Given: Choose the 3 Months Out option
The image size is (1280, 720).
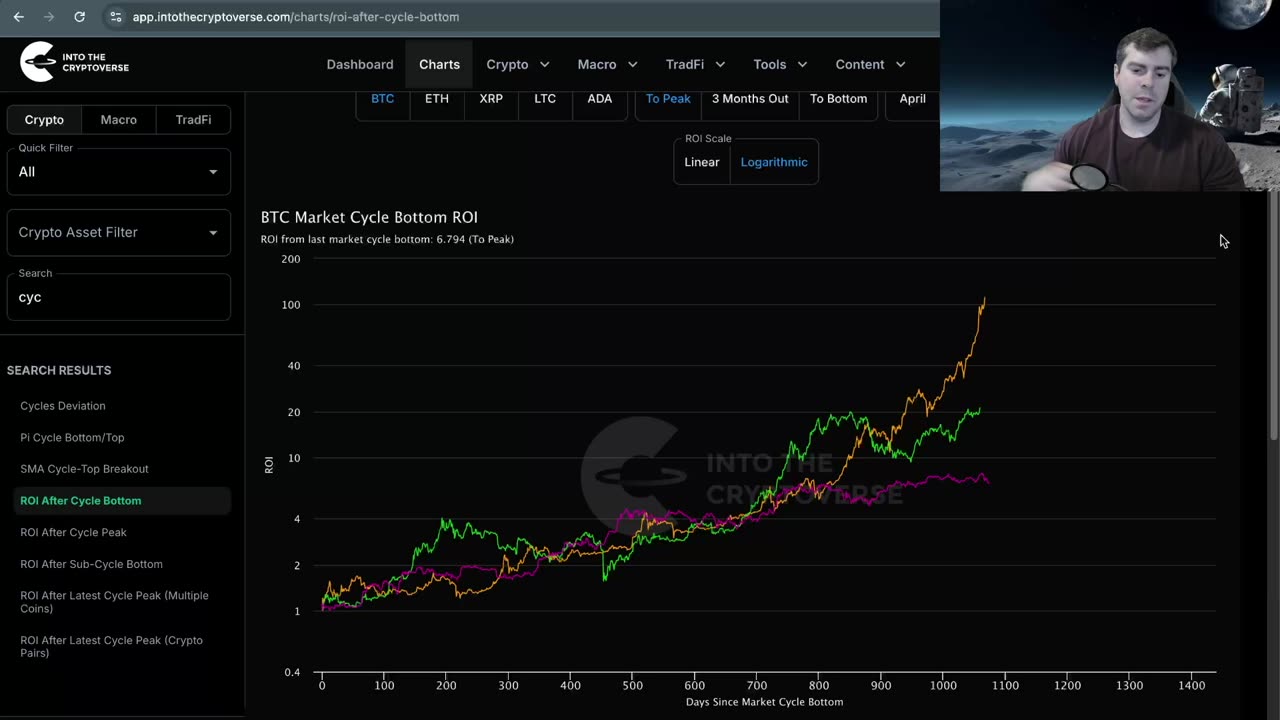Looking at the screenshot, I should (x=750, y=99).
